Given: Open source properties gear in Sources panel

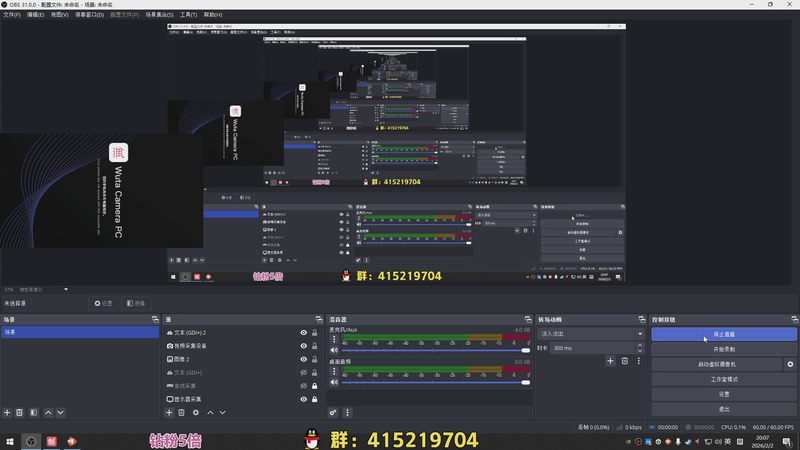Looking at the screenshot, I should pos(196,412).
